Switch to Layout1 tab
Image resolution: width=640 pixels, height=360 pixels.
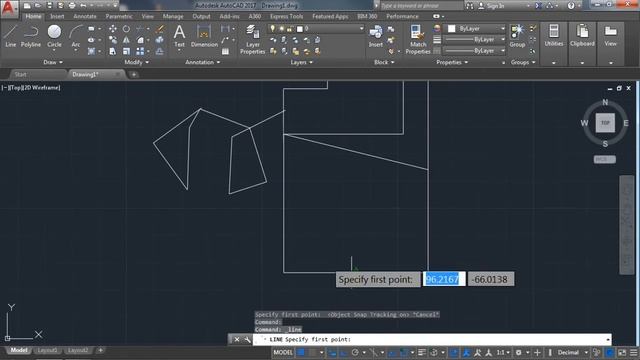coord(47,350)
